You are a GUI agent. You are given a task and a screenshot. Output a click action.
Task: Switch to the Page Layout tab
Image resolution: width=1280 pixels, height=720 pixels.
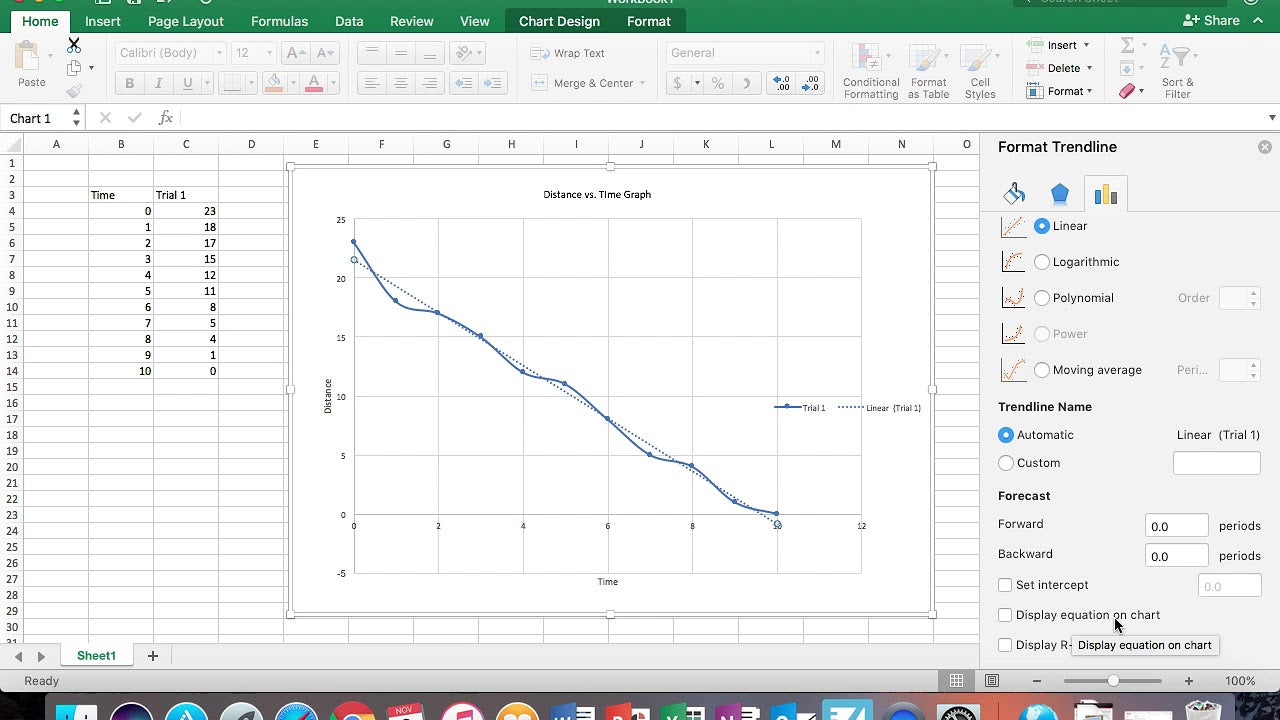pyautogui.click(x=186, y=21)
